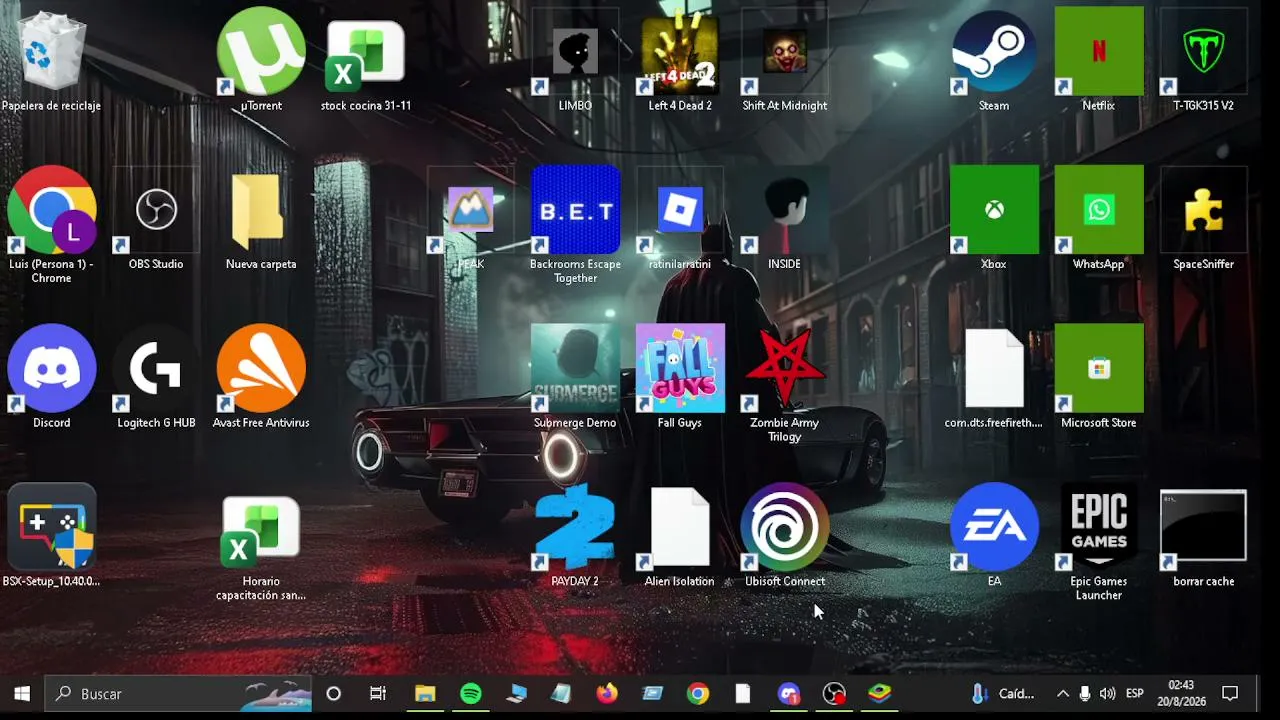Open the weather widget showing Caíd...
The width and height of the screenshot is (1280, 720).
tap(1004, 694)
